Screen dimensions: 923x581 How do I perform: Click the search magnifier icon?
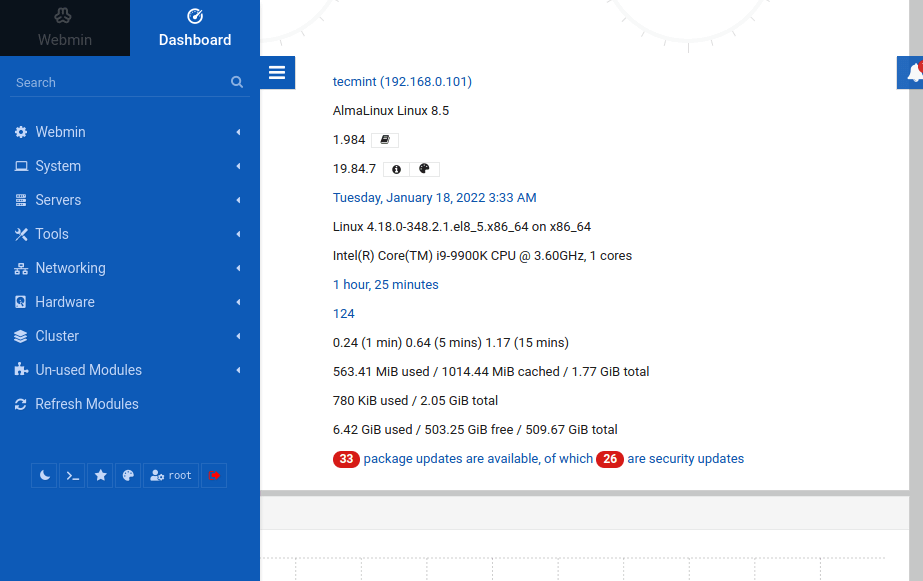[237, 82]
